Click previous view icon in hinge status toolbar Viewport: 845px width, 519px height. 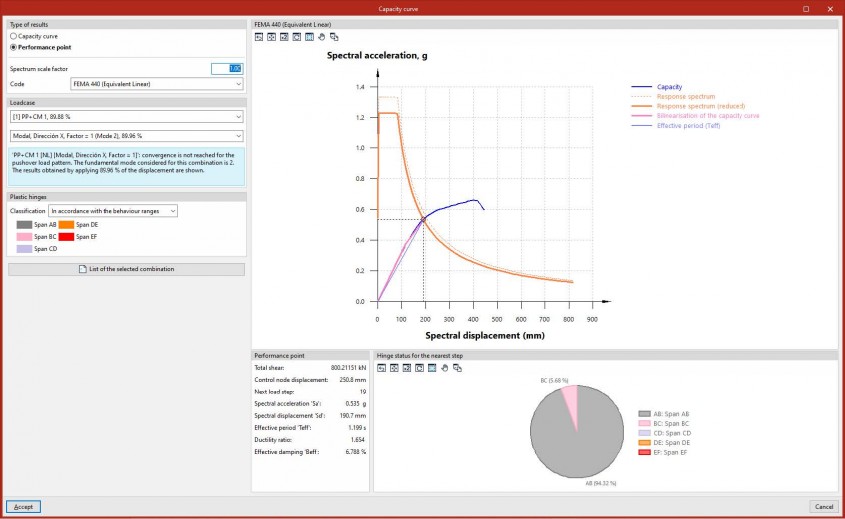pyautogui.click(x=382, y=368)
